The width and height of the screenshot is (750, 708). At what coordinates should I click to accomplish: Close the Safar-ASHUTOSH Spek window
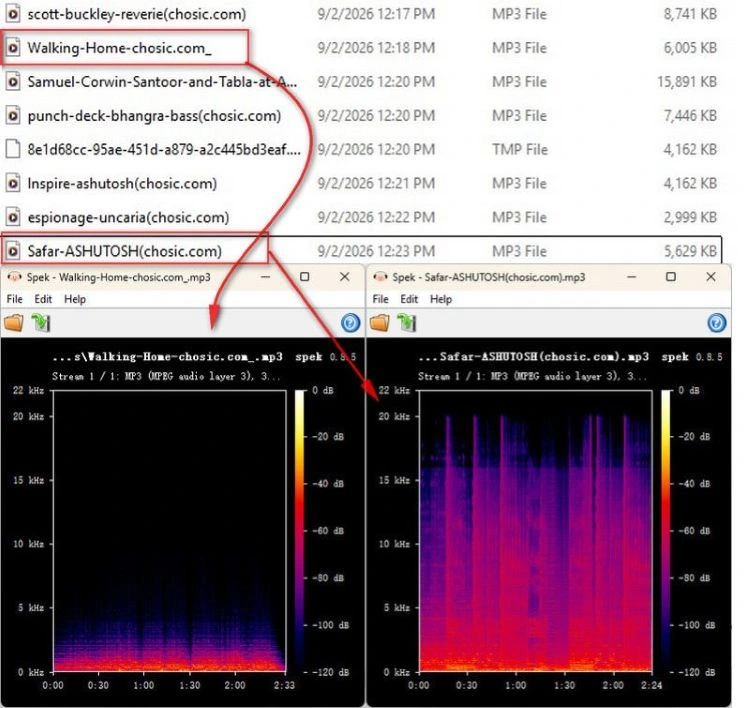click(711, 277)
